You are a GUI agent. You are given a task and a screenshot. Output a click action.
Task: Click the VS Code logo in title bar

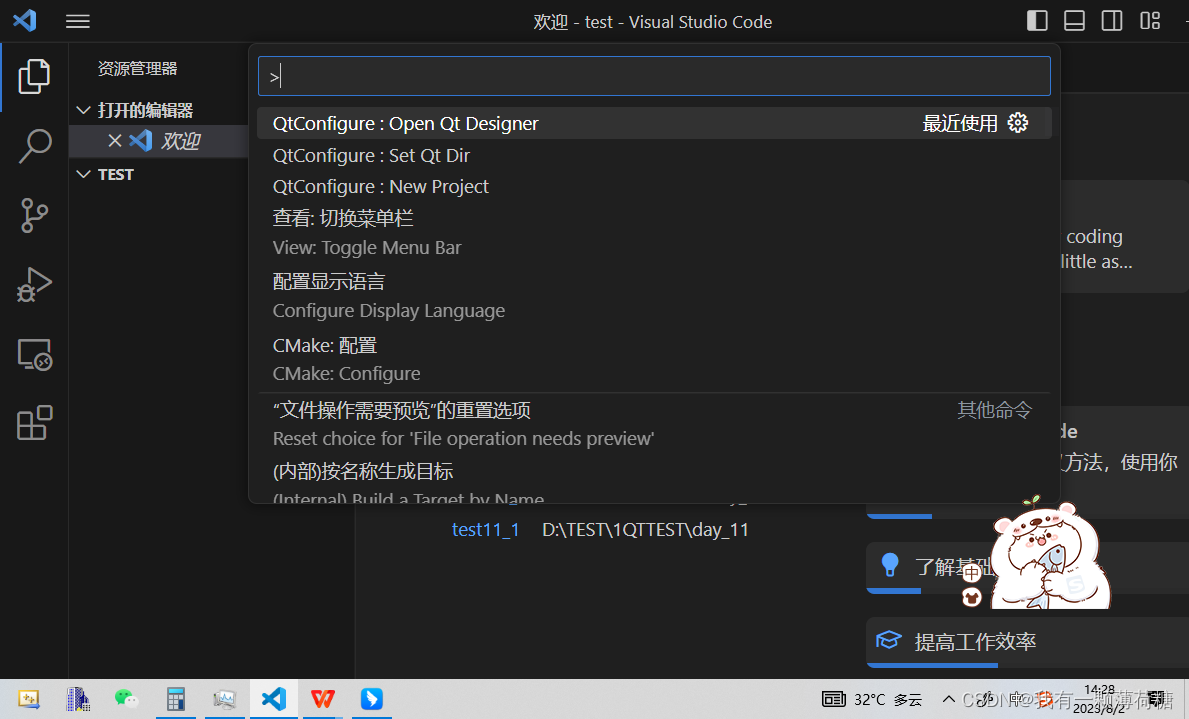24,20
